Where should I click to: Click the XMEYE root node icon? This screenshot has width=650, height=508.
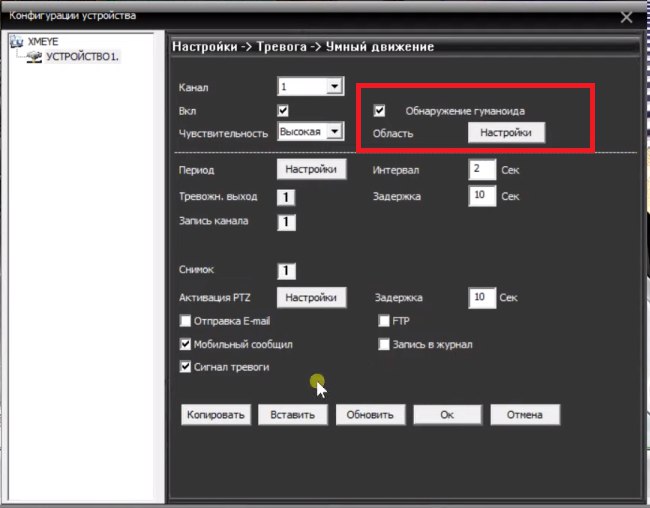(17, 41)
